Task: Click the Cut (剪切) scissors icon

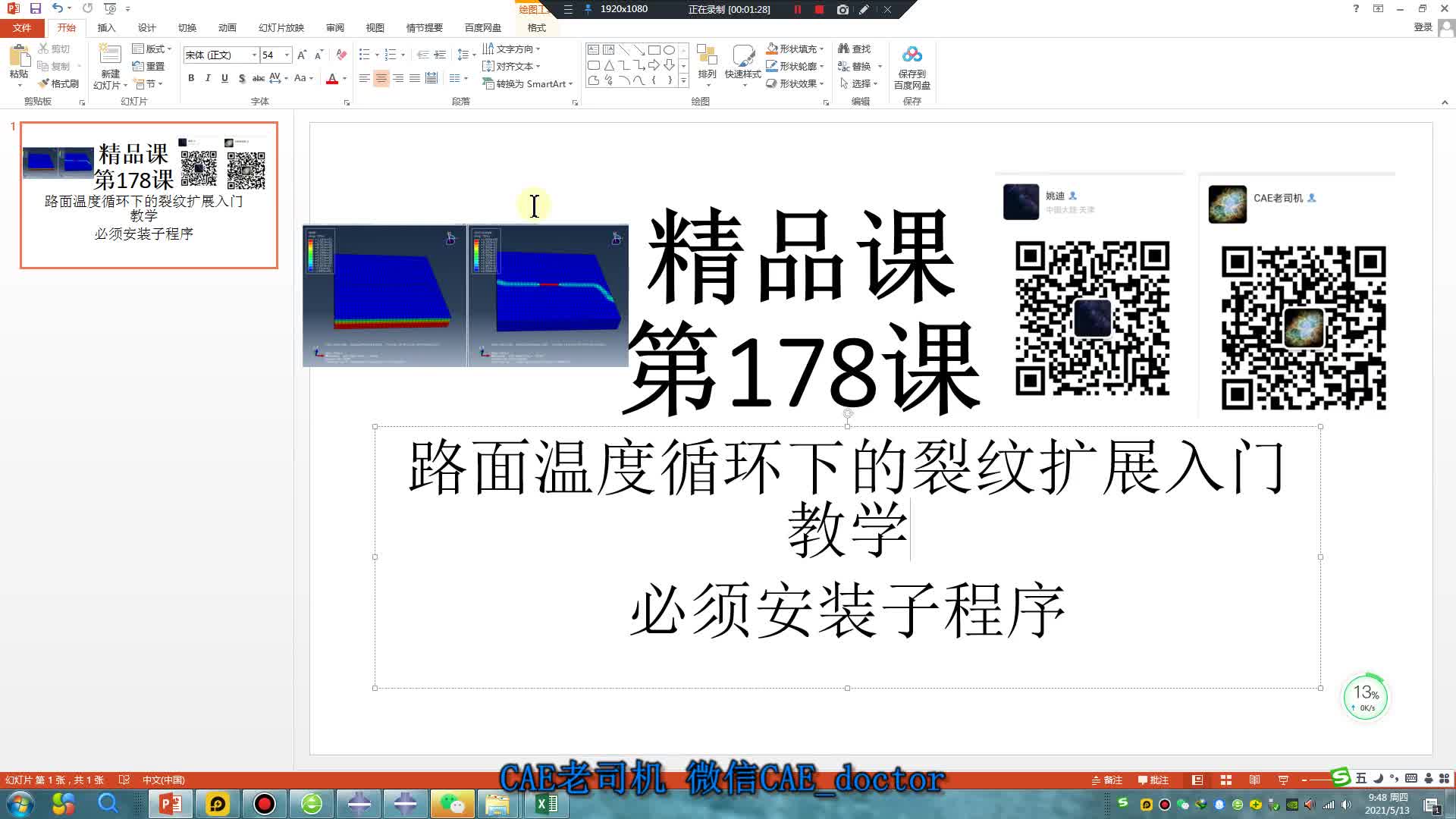Action: [44, 49]
